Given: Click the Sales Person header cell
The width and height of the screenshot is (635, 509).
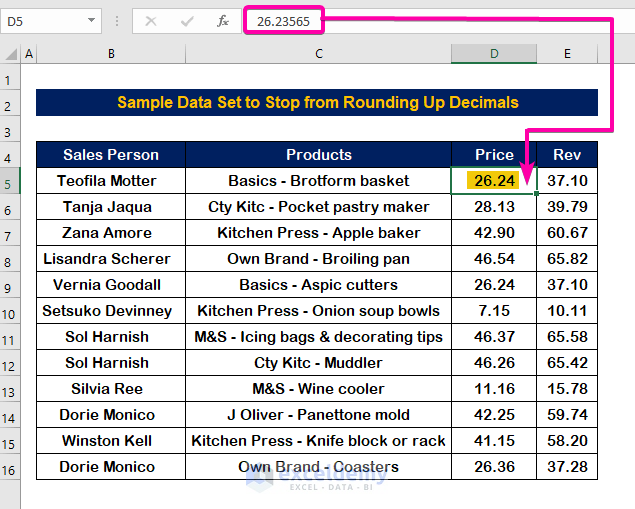Looking at the screenshot, I should 111,155.
